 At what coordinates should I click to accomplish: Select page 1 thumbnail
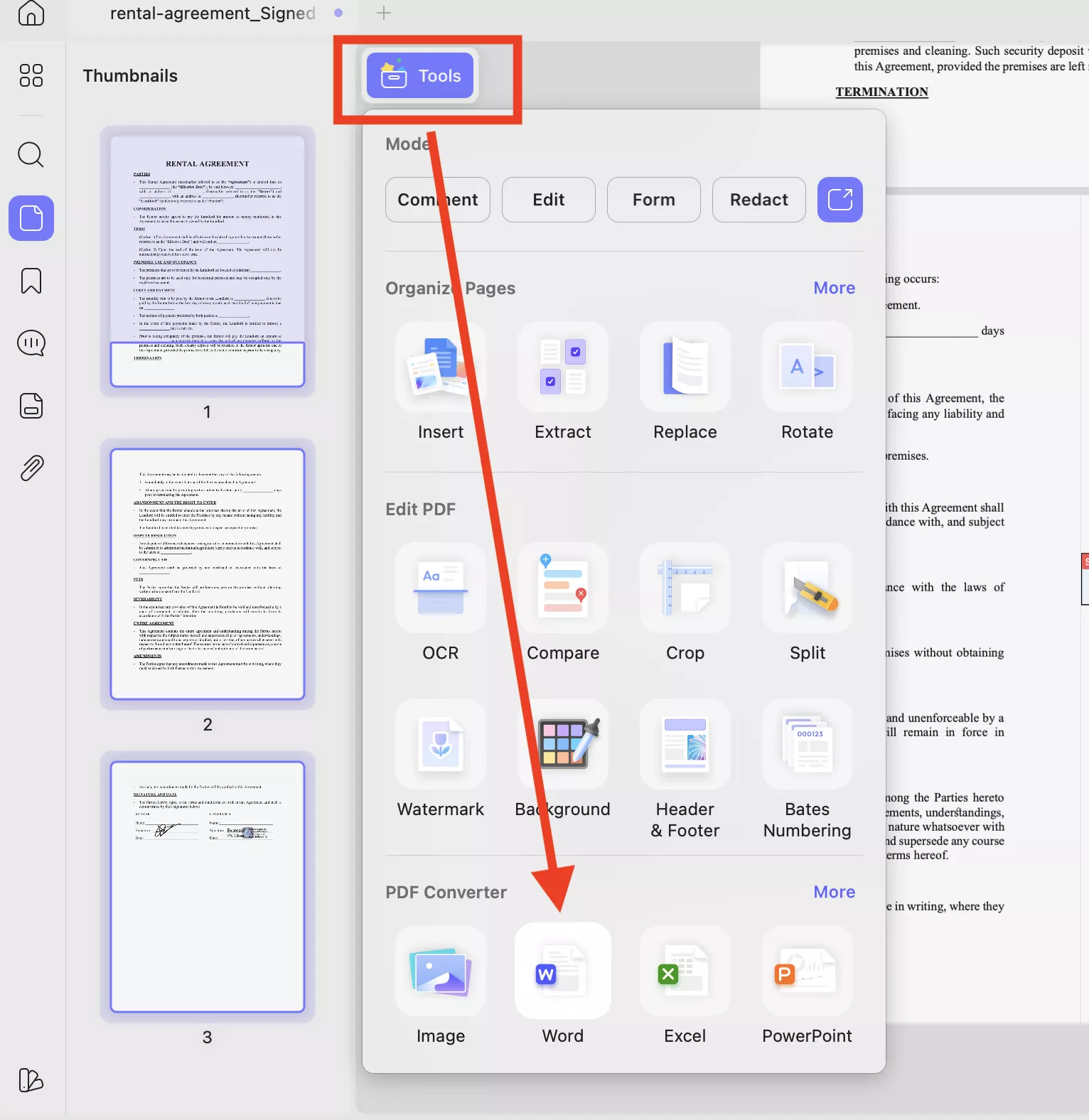[208, 262]
